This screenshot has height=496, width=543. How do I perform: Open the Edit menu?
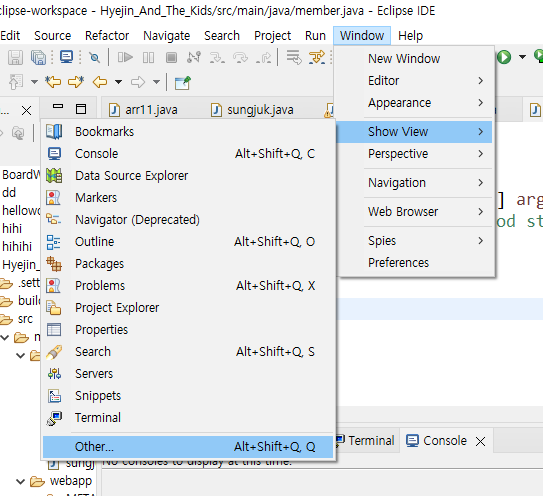pos(10,36)
